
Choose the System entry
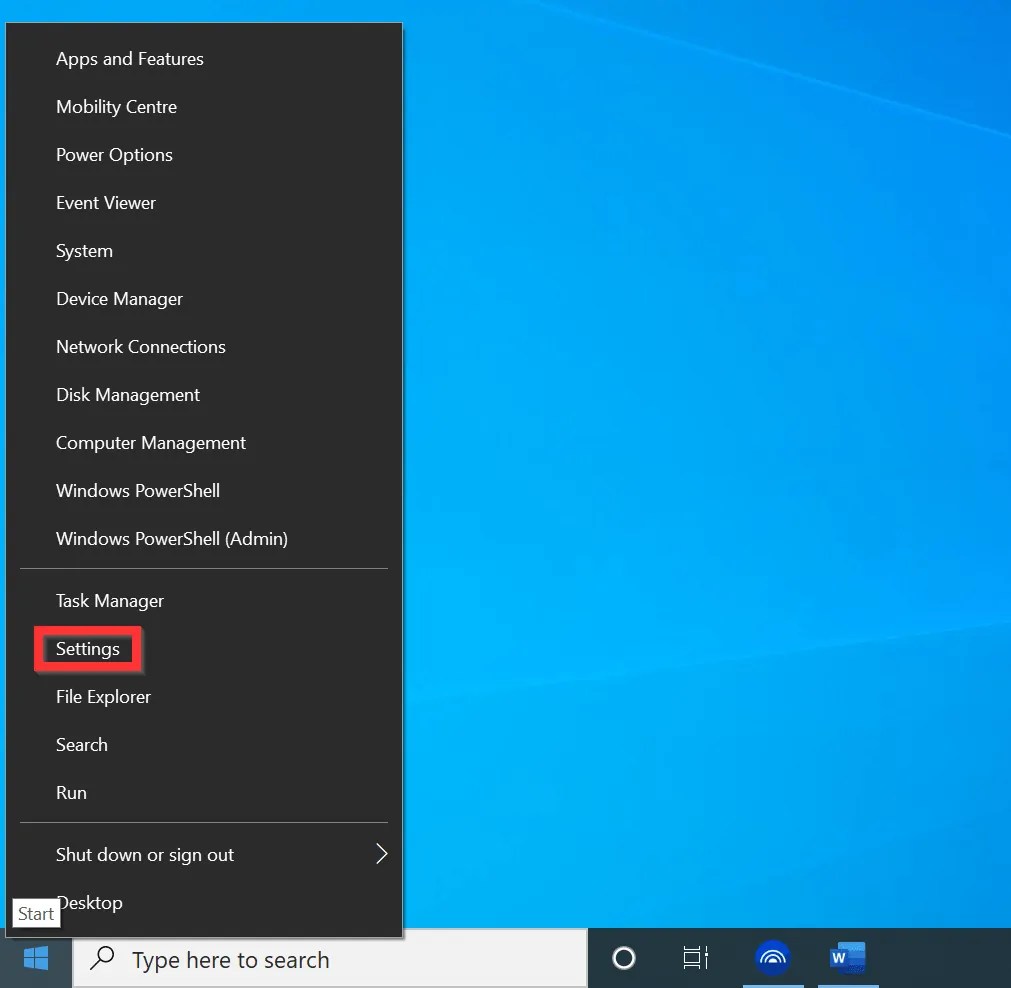point(204,251)
